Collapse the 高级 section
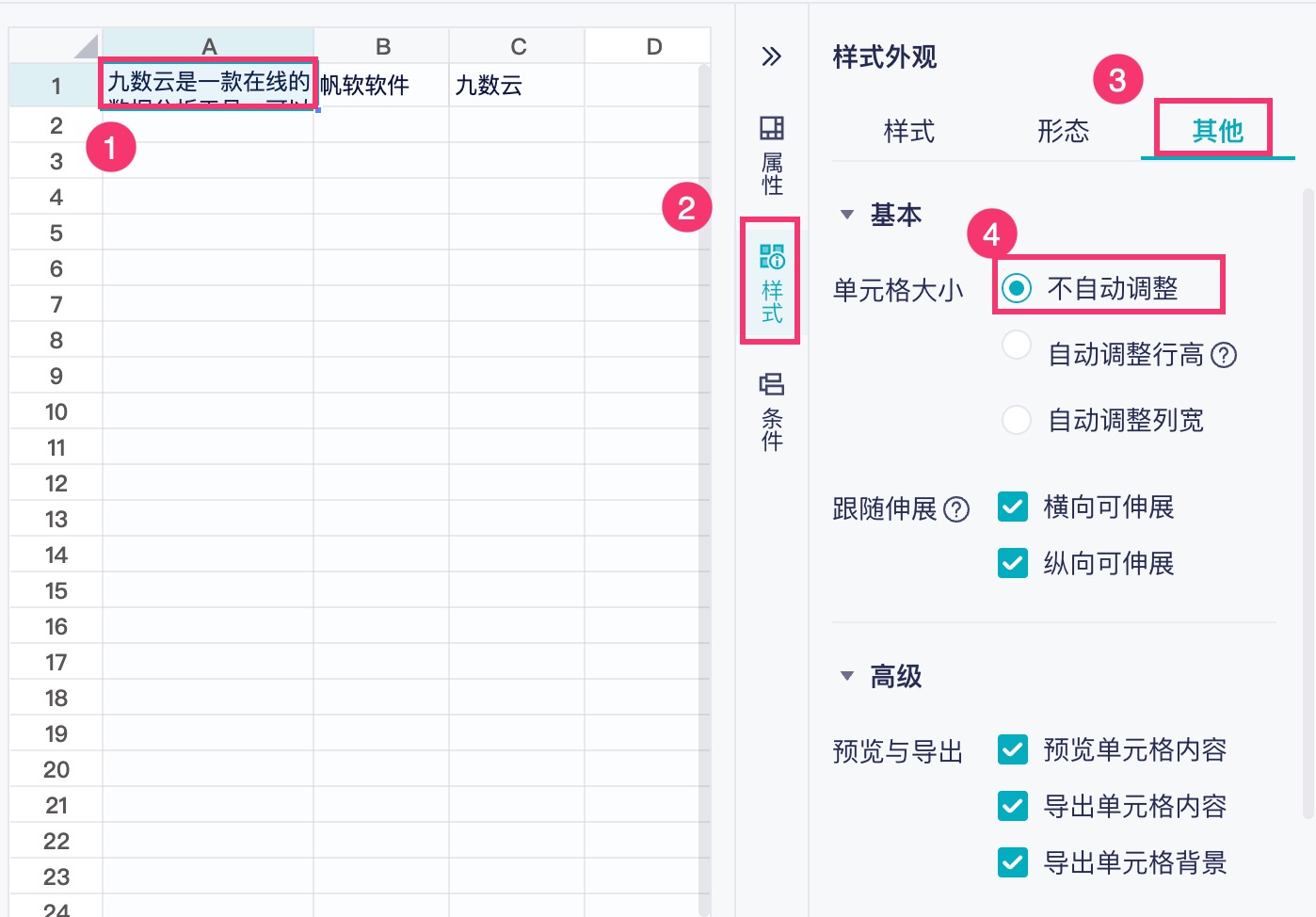The height and width of the screenshot is (917, 1316). coord(847,676)
